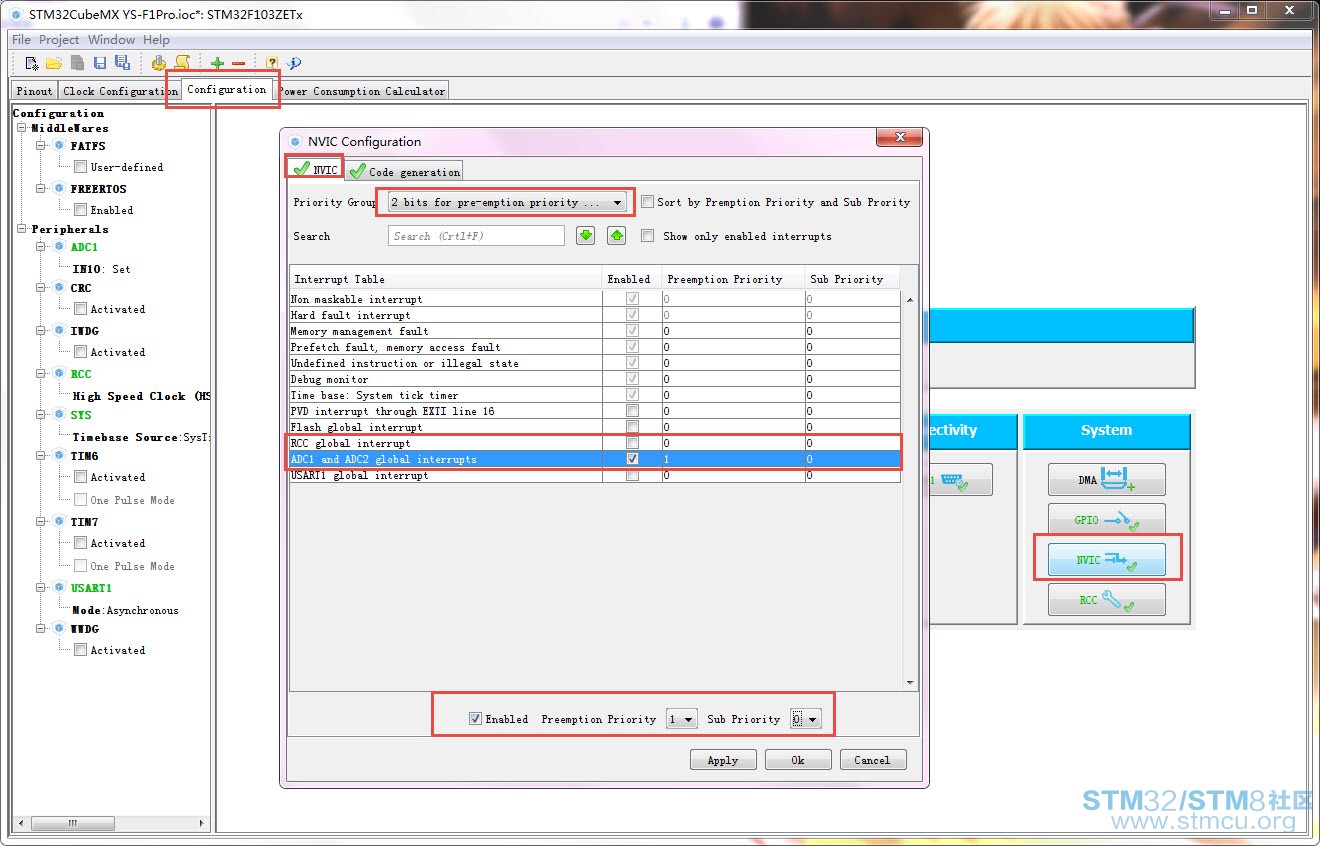Save the project using the floppy icon
Image resolution: width=1320 pixels, height=846 pixels.
(x=100, y=63)
